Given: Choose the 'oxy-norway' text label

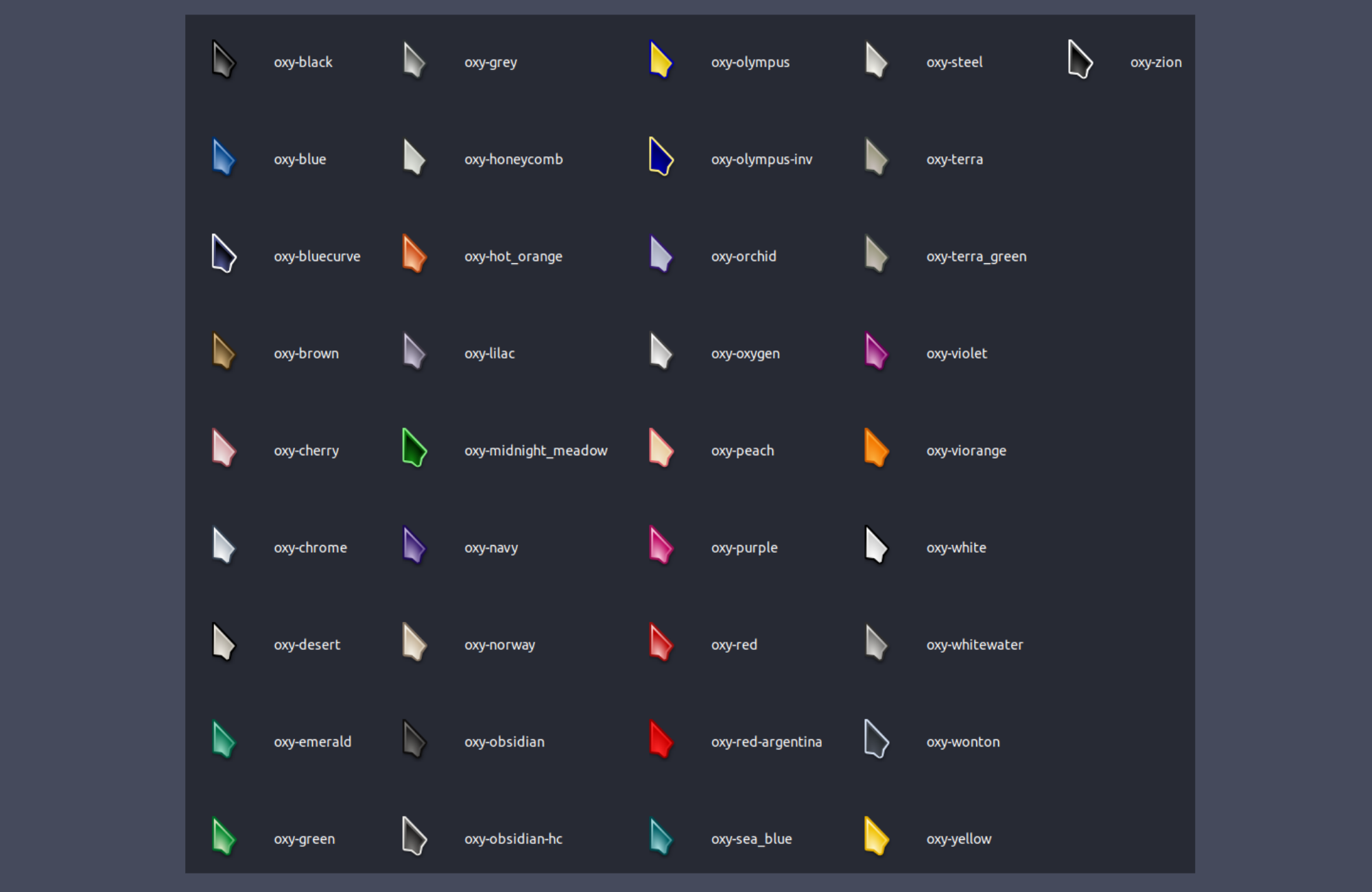Looking at the screenshot, I should [x=500, y=645].
